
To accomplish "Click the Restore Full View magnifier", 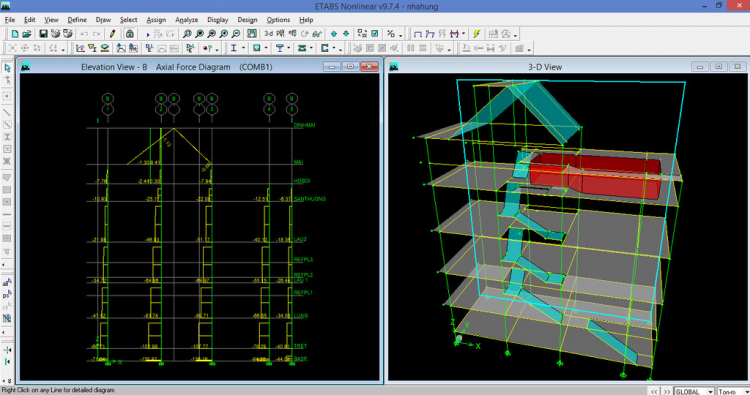I will [199, 34].
